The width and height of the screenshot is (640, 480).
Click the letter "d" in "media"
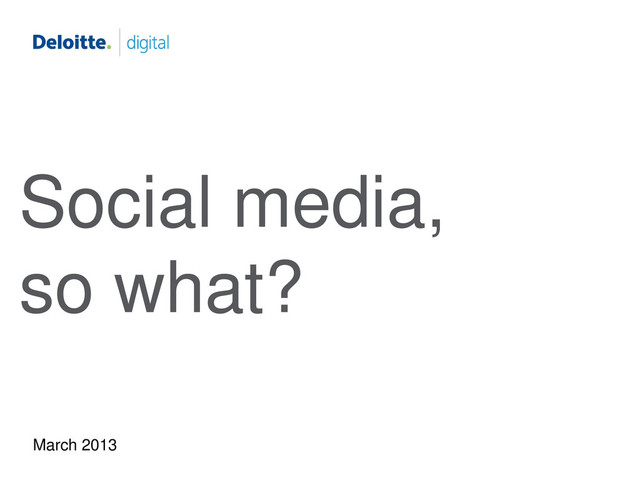(346, 203)
